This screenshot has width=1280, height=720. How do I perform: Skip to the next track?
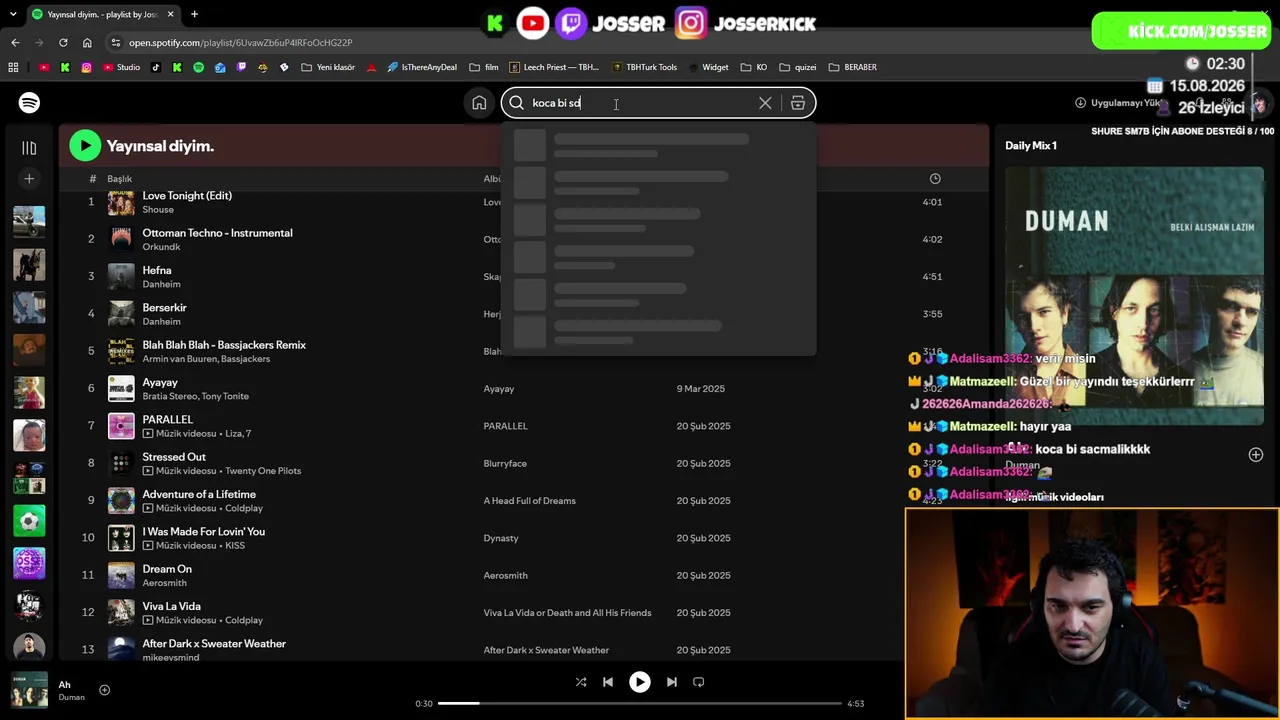click(672, 682)
